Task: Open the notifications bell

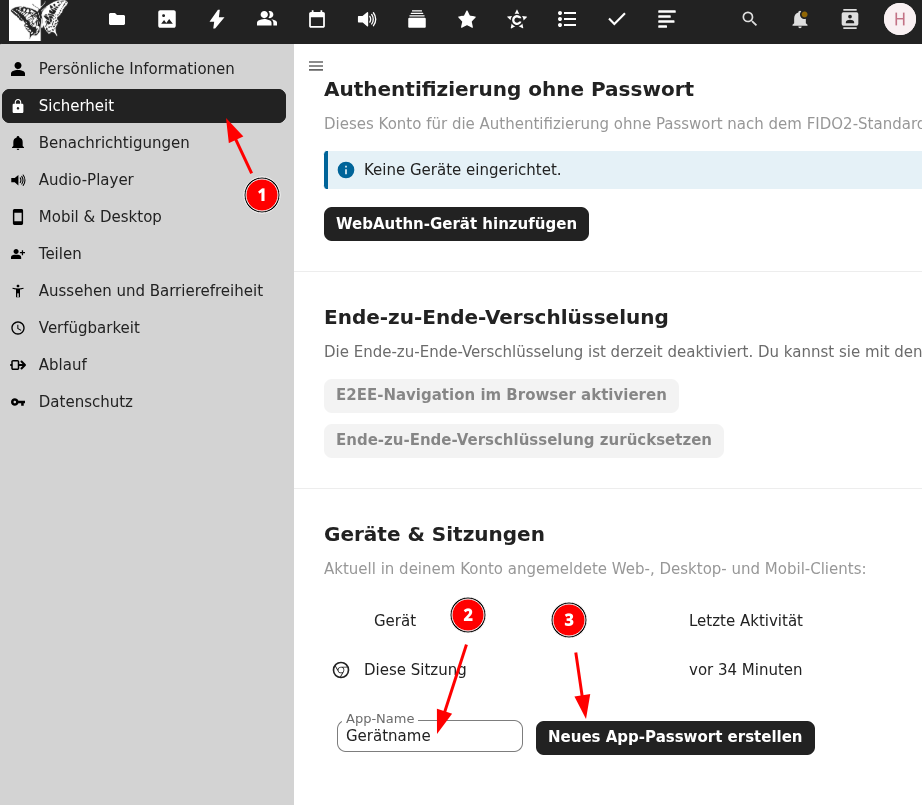Action: pos(799,19)
